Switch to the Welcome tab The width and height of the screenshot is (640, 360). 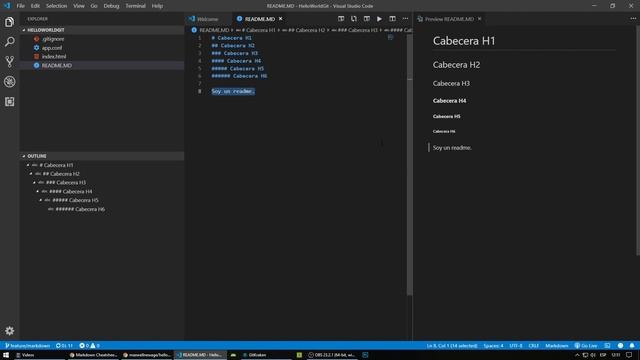[x=208, y=19]
